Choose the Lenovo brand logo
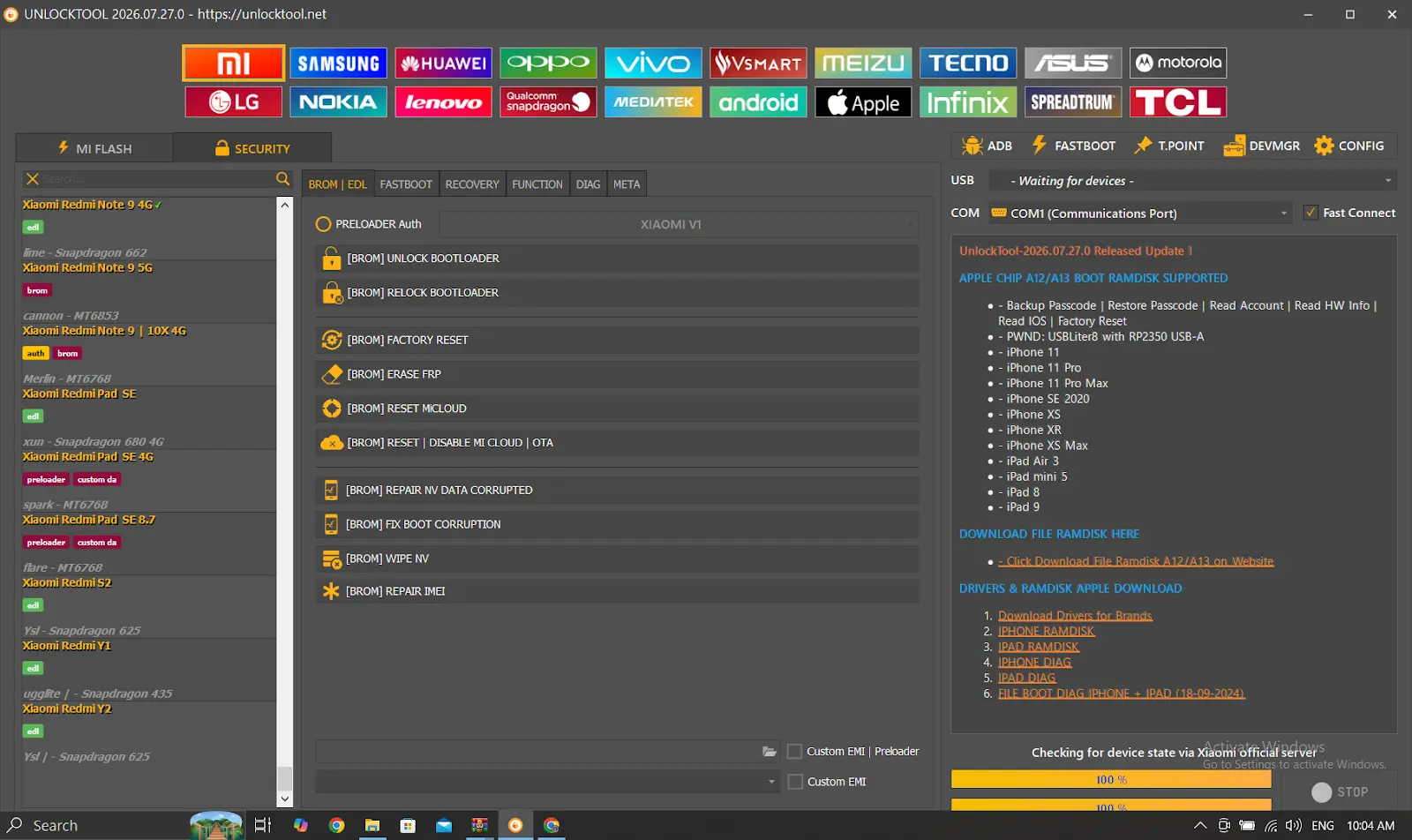The height and width of the screenshot is (840, 1412). click(x=443, y=101)
